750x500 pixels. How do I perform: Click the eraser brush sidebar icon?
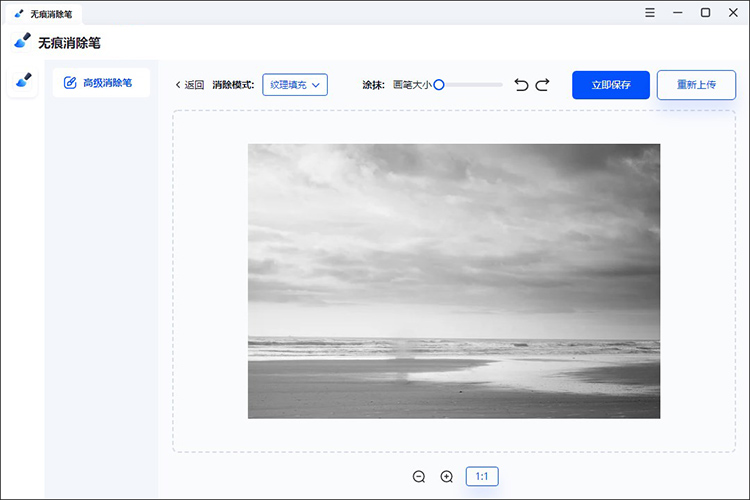tap(23, 81)
